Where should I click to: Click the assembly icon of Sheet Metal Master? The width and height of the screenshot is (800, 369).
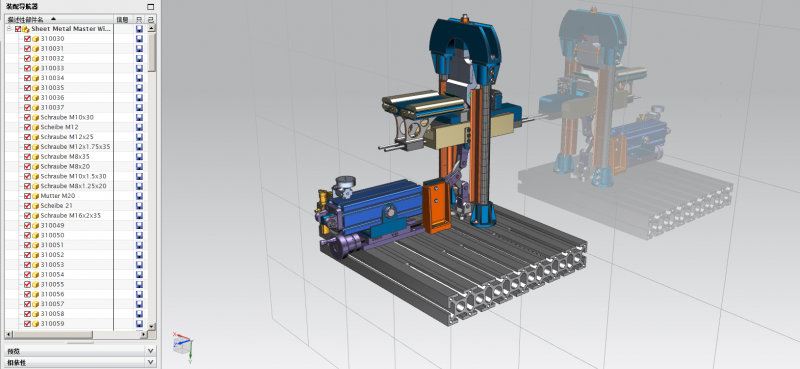click(26, 29)
